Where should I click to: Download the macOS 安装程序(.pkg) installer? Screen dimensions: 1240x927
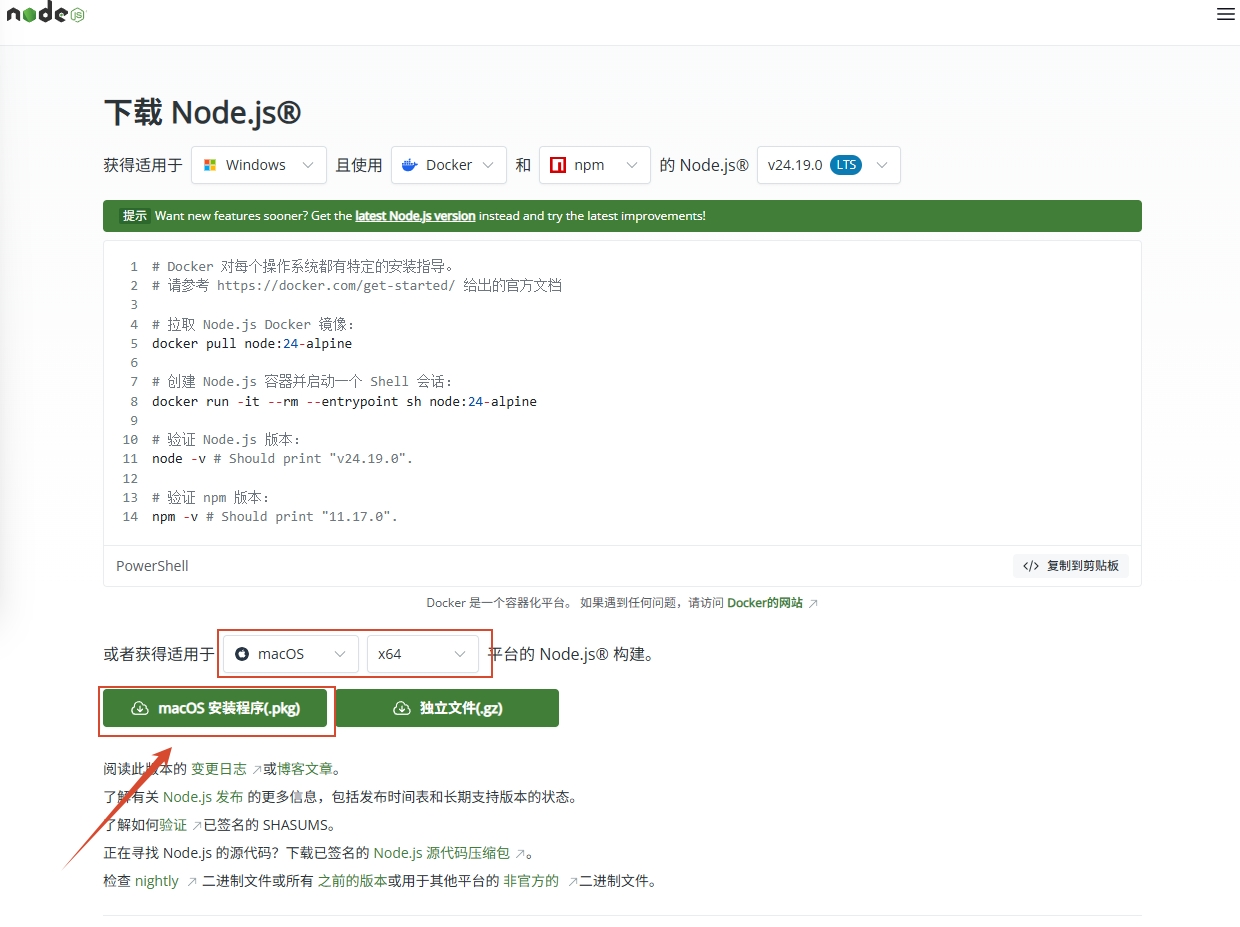coord(215,708)
